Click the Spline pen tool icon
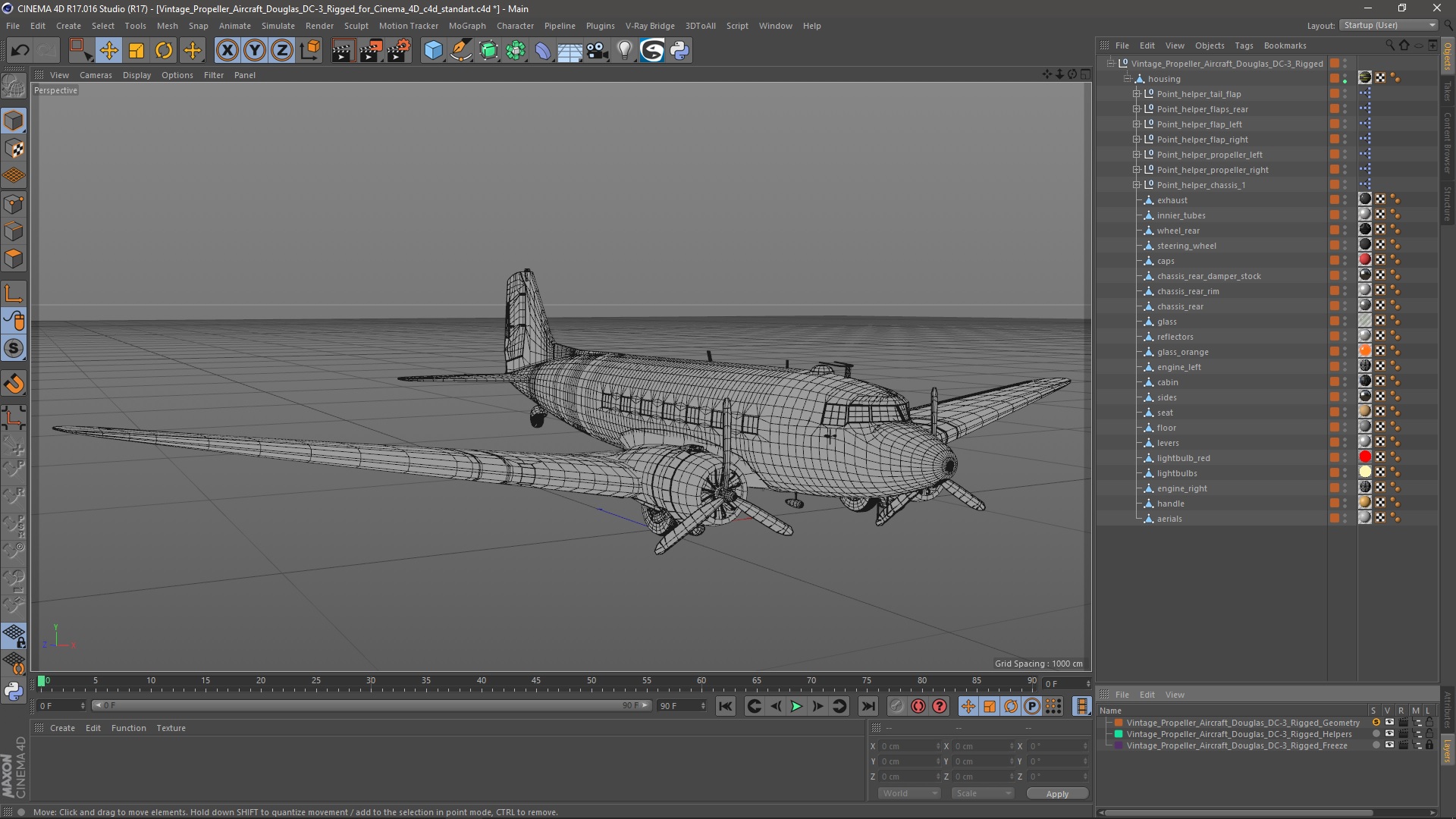The height and width of the screenshot is (819, 1456). tap(461, 51)
